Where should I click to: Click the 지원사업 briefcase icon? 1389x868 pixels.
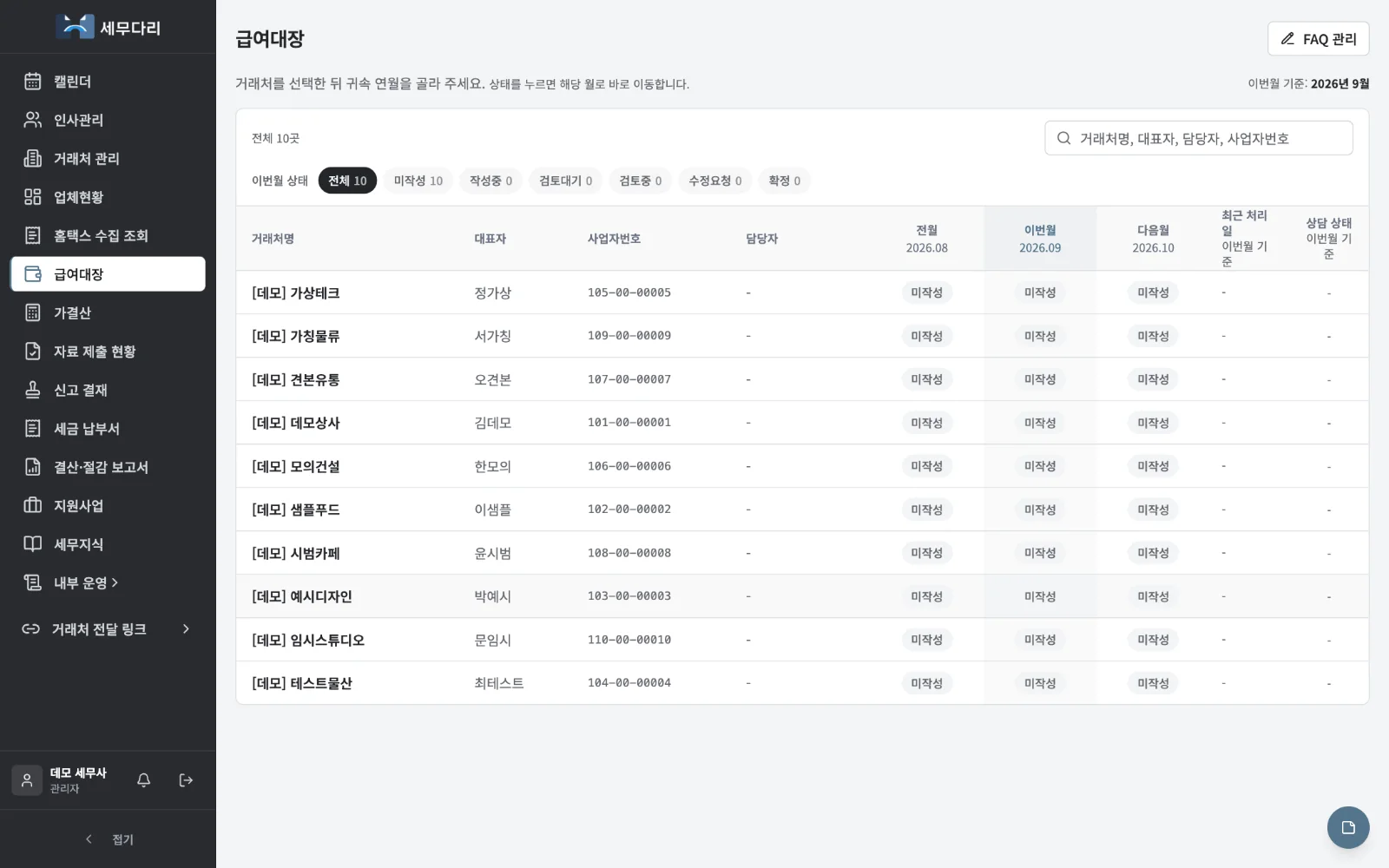(33, 505)
